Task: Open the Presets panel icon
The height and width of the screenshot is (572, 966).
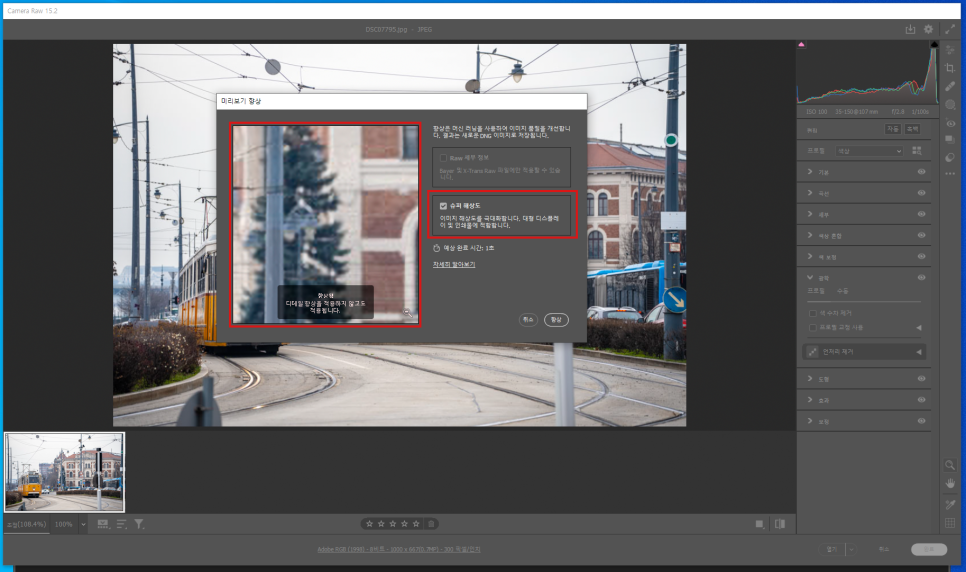Action: pyautogui.click(x=950, y=157)
